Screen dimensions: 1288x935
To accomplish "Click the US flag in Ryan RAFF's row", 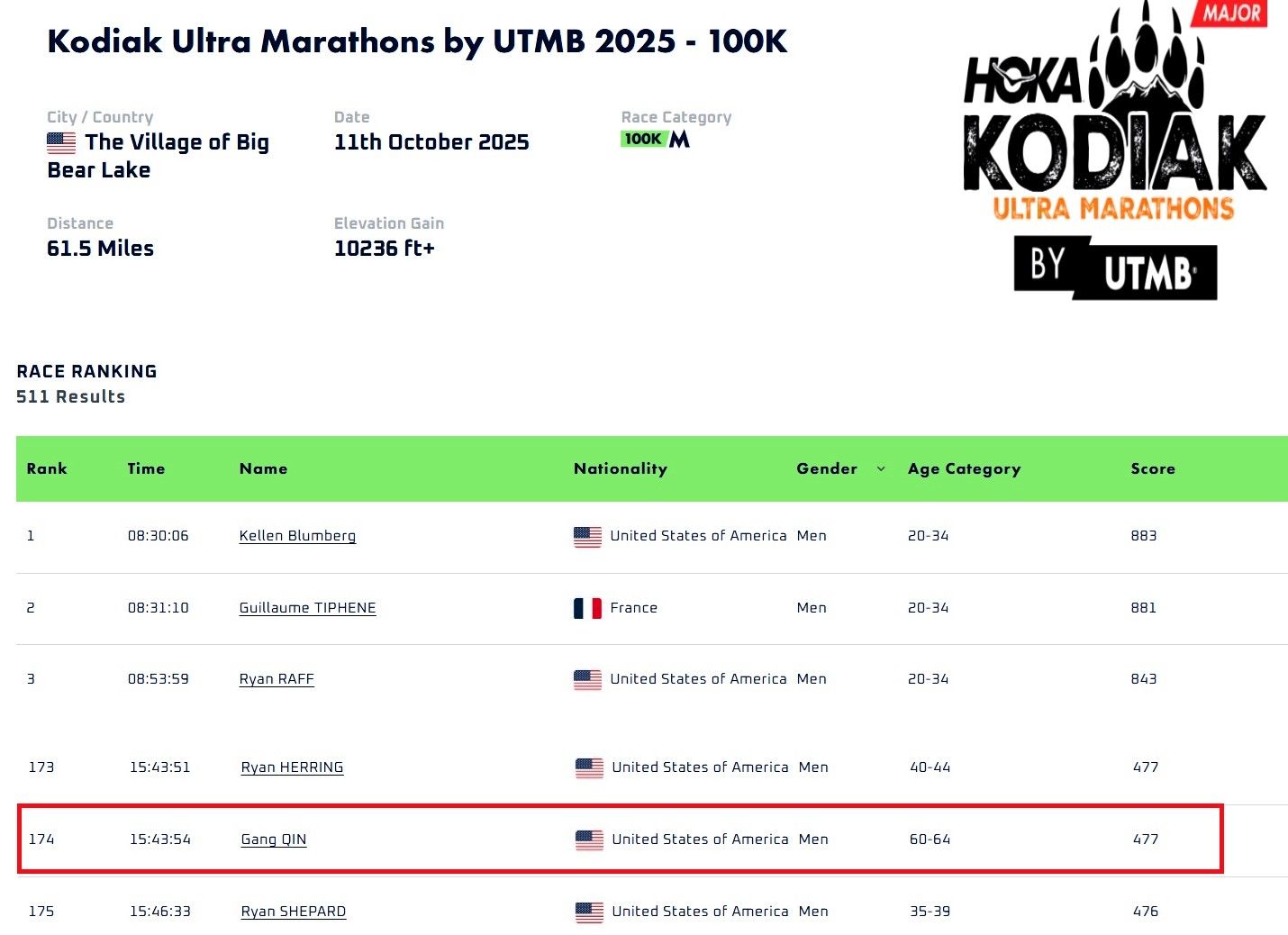I will coord(587,680).
